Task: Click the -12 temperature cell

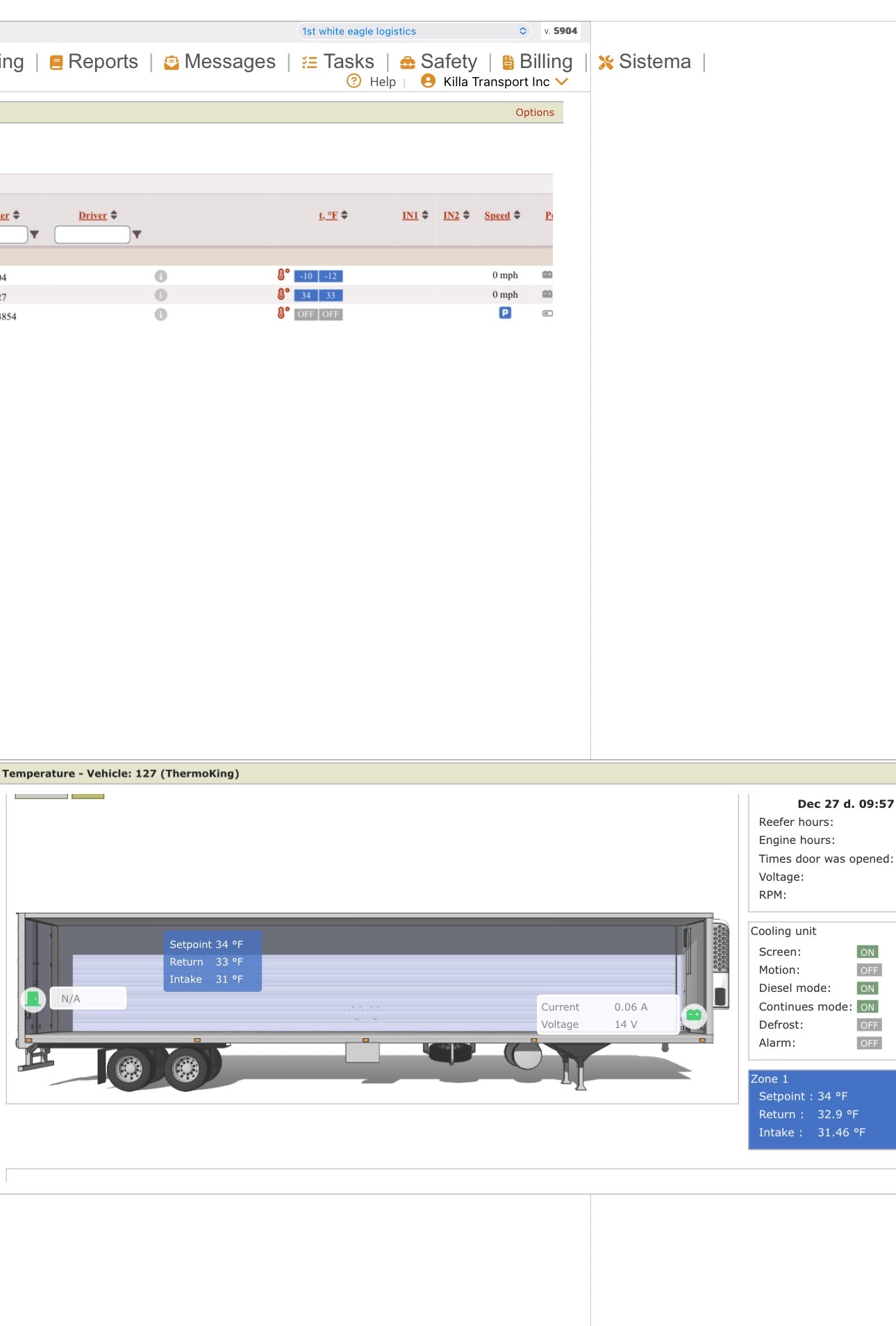Action: click(331, 276)
